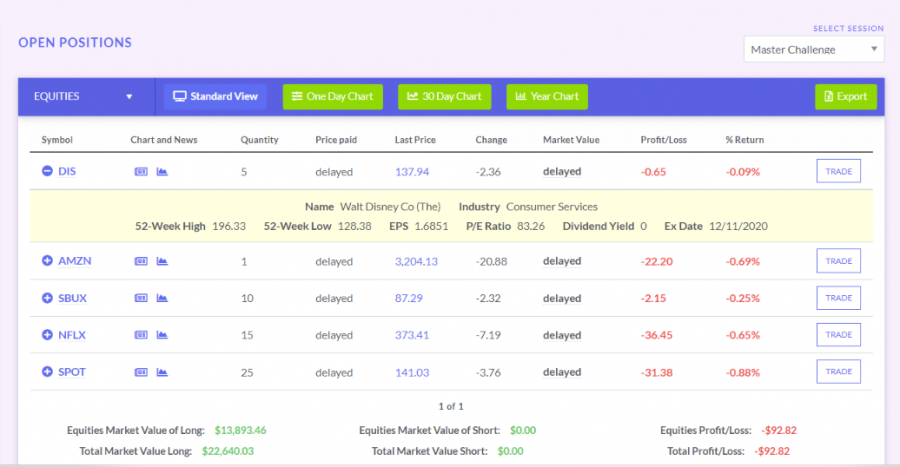The height and width of the screenshot is (467, 900).
Task: Show the Year Chart view
Action: pyautogui.click(x=547, y=97)
